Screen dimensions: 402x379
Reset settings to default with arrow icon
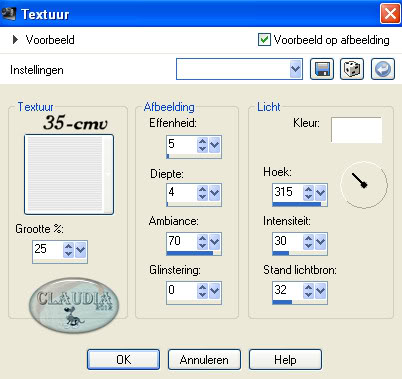point(383,69)
